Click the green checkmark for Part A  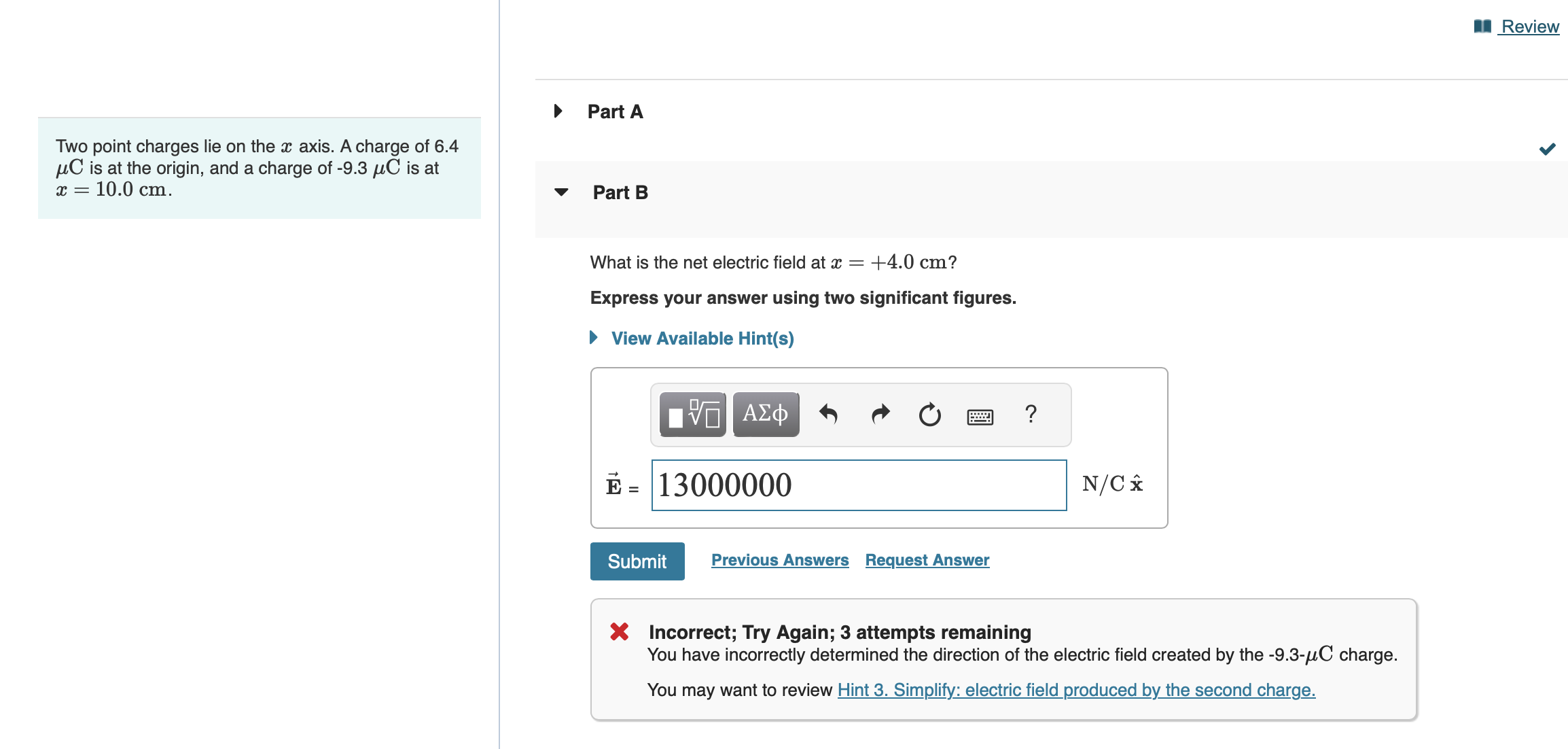[1547, 148]
